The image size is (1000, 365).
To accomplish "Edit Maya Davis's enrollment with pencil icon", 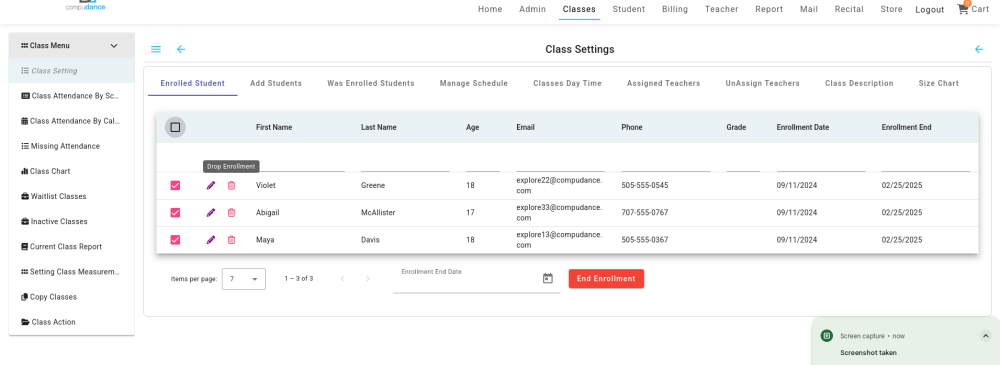I will [211, 240].
